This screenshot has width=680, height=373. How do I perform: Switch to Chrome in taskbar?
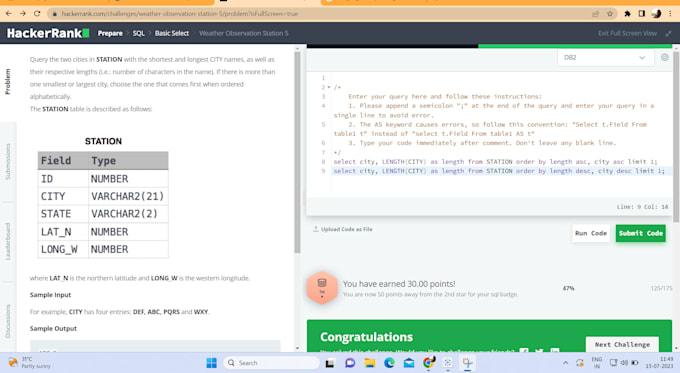point(429,363)
